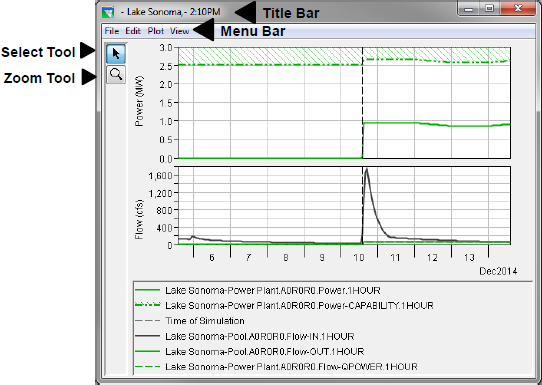542x385 pixels.
Task: Close the Lake Sonoma plot window
Action: pyautogui.click(x=518, y=8)
